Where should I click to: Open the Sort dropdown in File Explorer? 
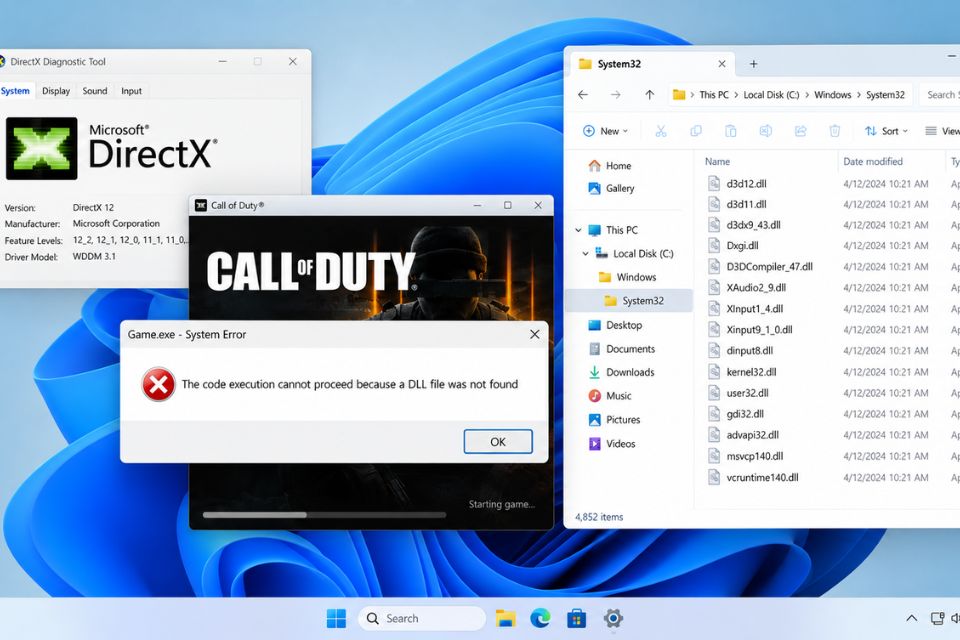coord(886,131)
